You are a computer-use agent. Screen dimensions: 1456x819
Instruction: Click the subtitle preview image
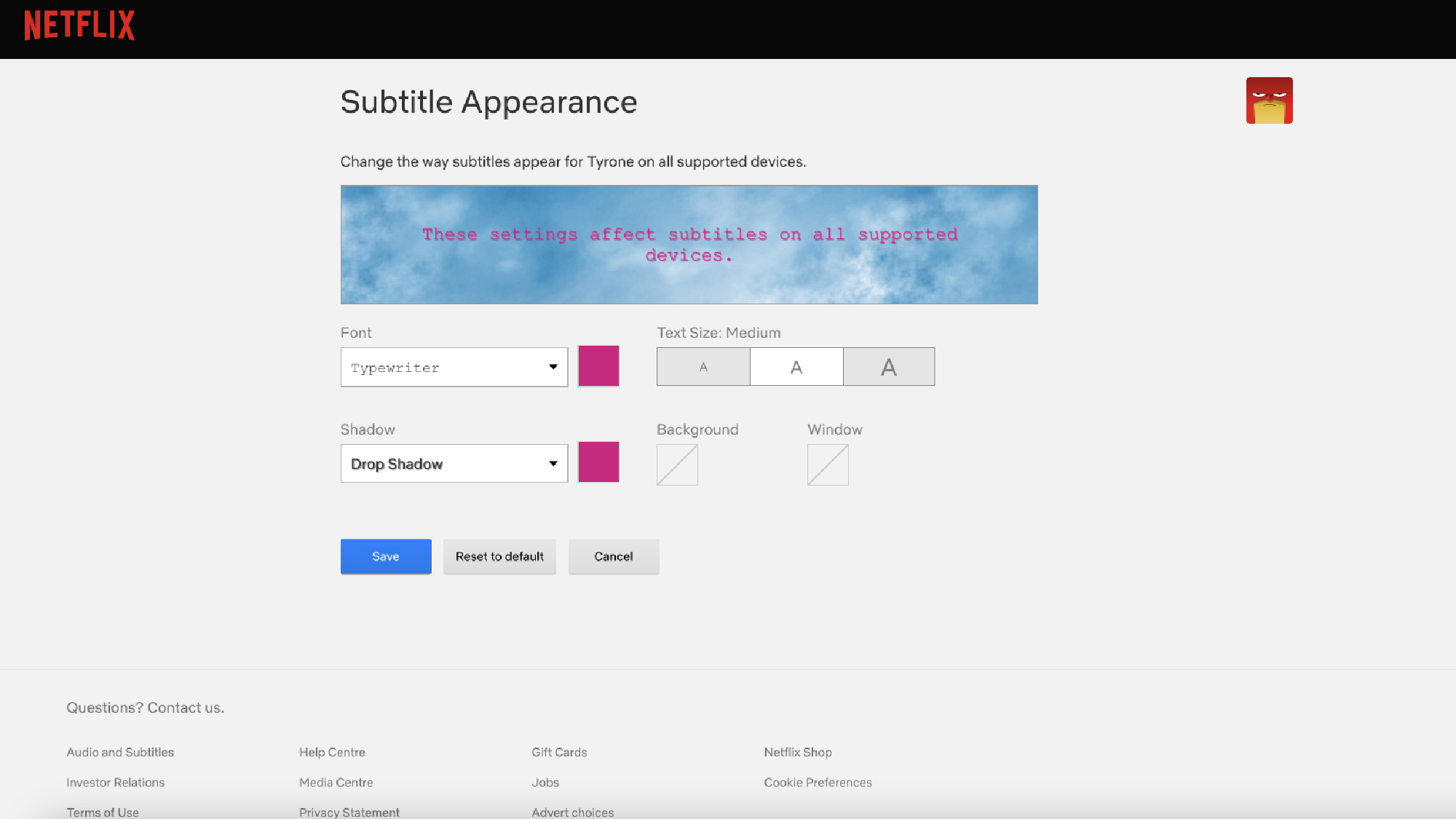689,245
